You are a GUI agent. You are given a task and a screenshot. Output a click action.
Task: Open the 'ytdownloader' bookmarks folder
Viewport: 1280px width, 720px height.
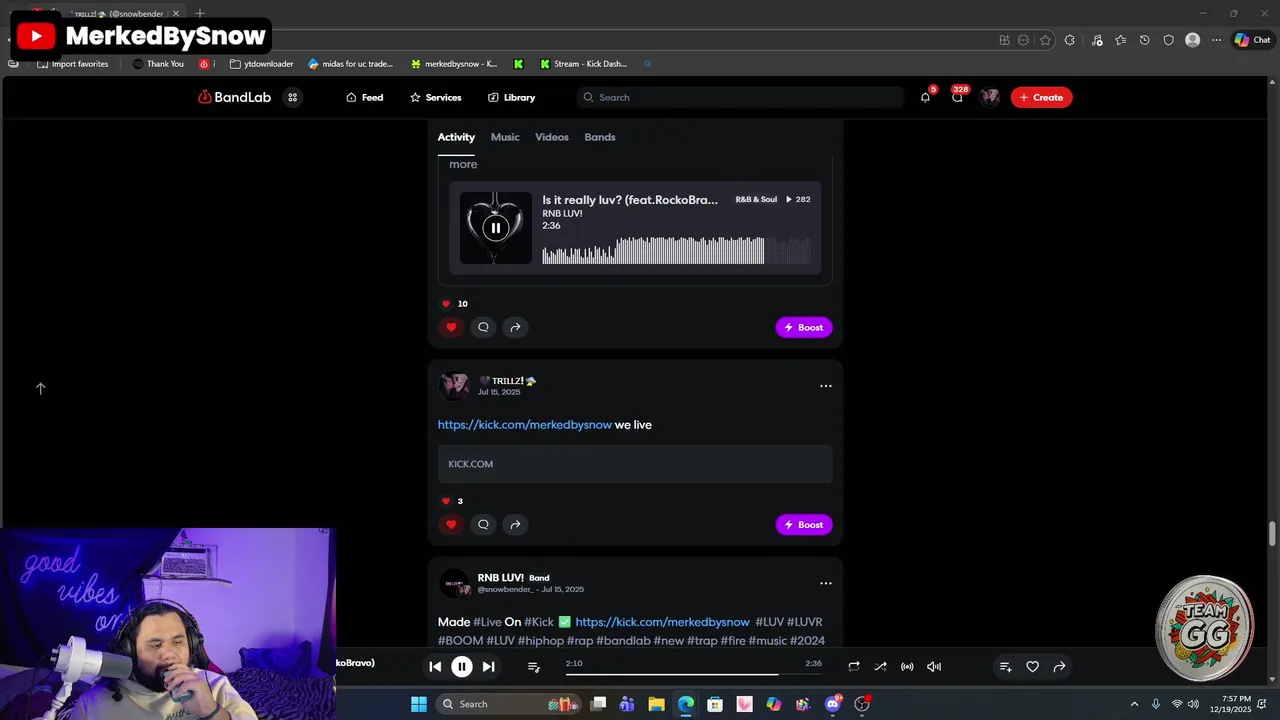[262, 64]
